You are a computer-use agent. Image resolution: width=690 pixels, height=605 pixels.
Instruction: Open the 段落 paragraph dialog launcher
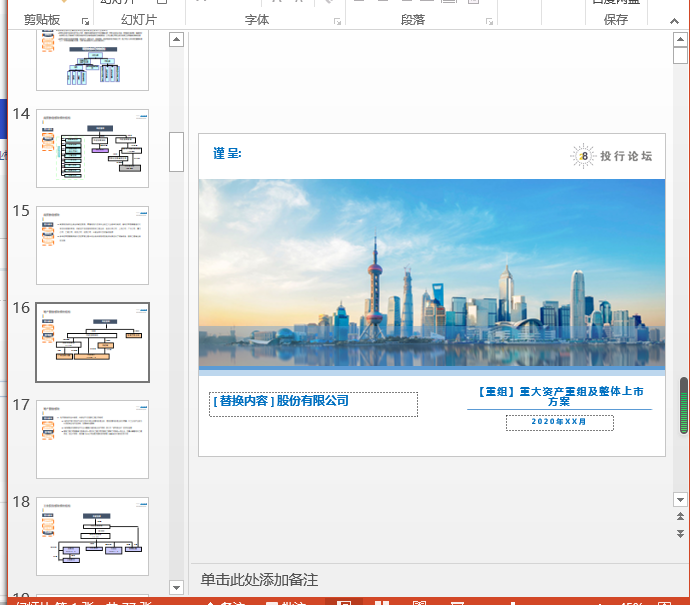pyautogui.click(x=489, y=22)
